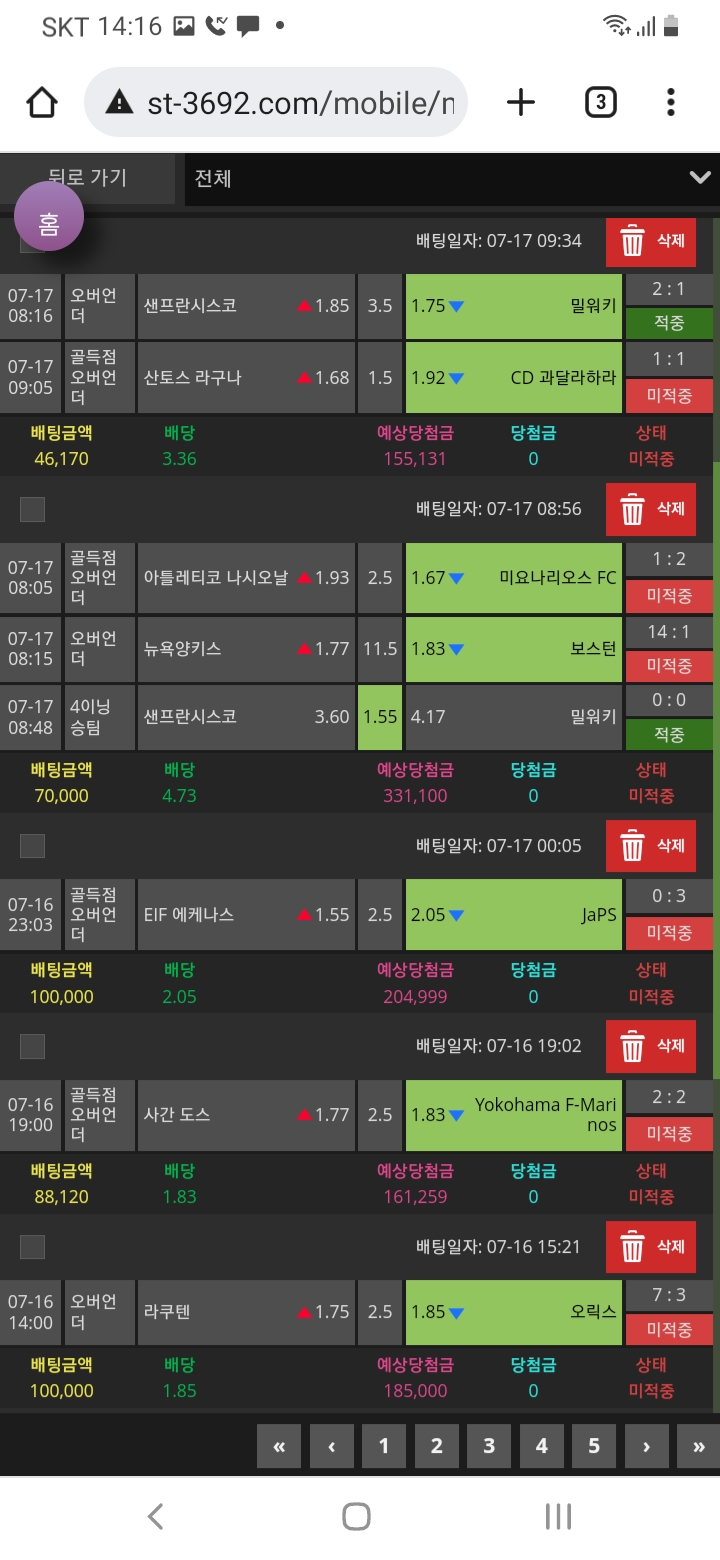
Task: Go to next page with › arrow
Action: [x=647, y=1446]
